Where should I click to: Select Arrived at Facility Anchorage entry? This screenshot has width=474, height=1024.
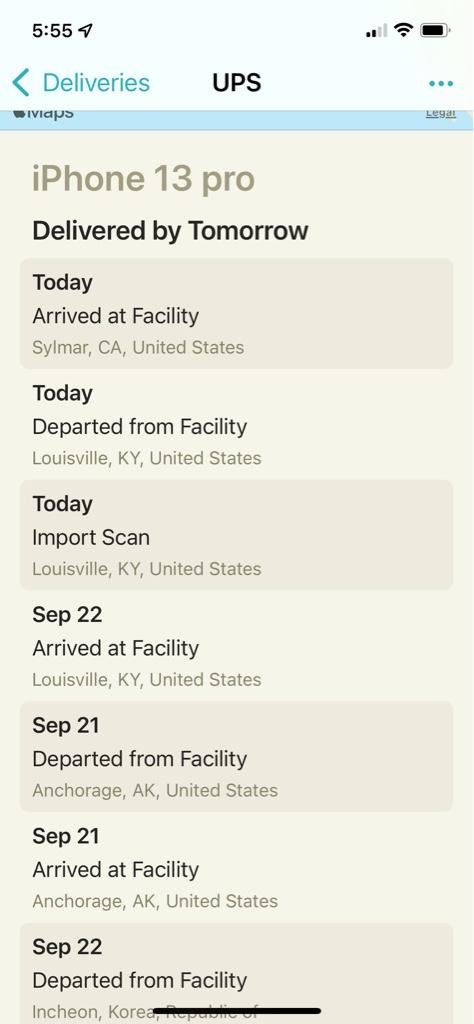pyautogui.click(x=236, y=867)
